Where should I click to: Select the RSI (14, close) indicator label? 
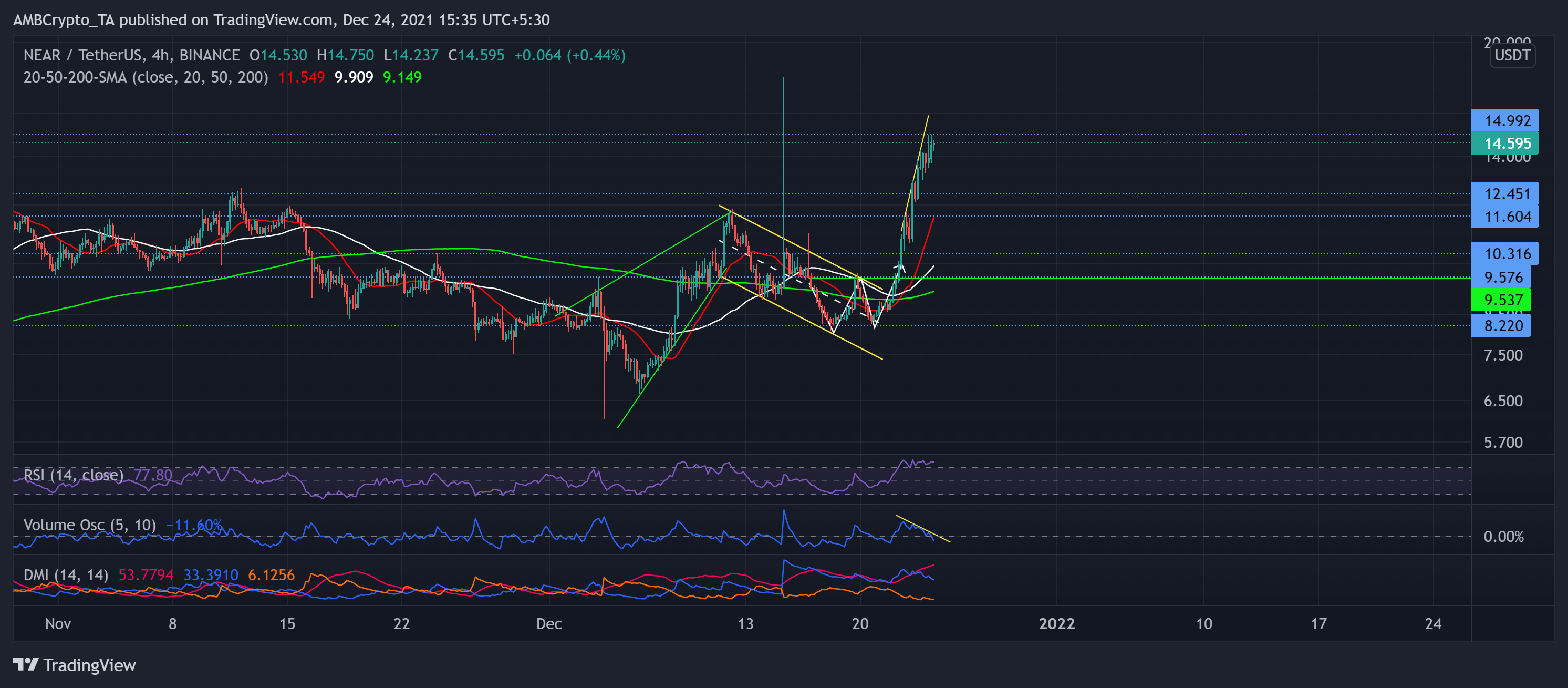tap(73, 475)
